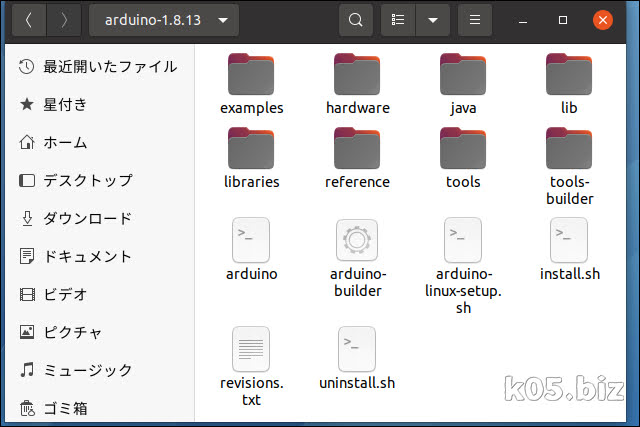This screenshot has width=640, height=427.
Task: Click the examples file name label
Action: tap(251, 108)
